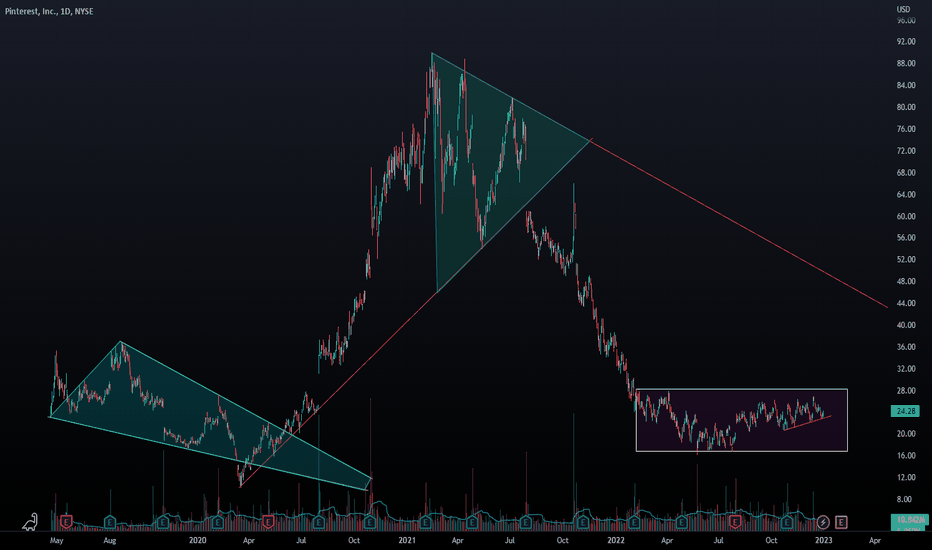Image resolution: width=932 pixels, height=550 pixels.
Task: Open the teal earnings marker after Oct 2020
Action: [370, 522]
